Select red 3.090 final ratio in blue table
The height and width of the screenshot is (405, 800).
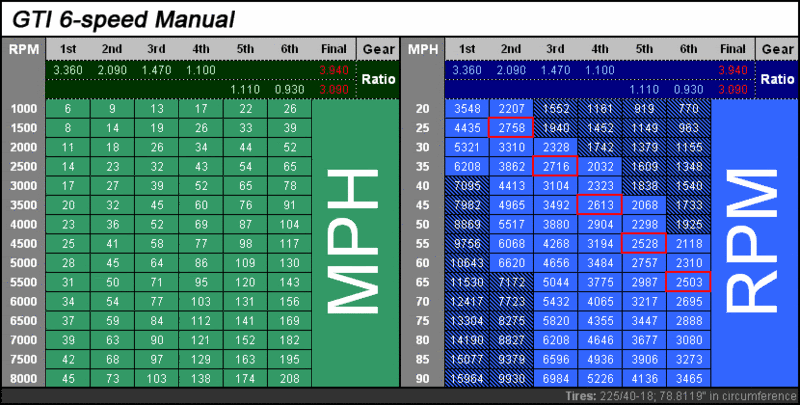733,90
